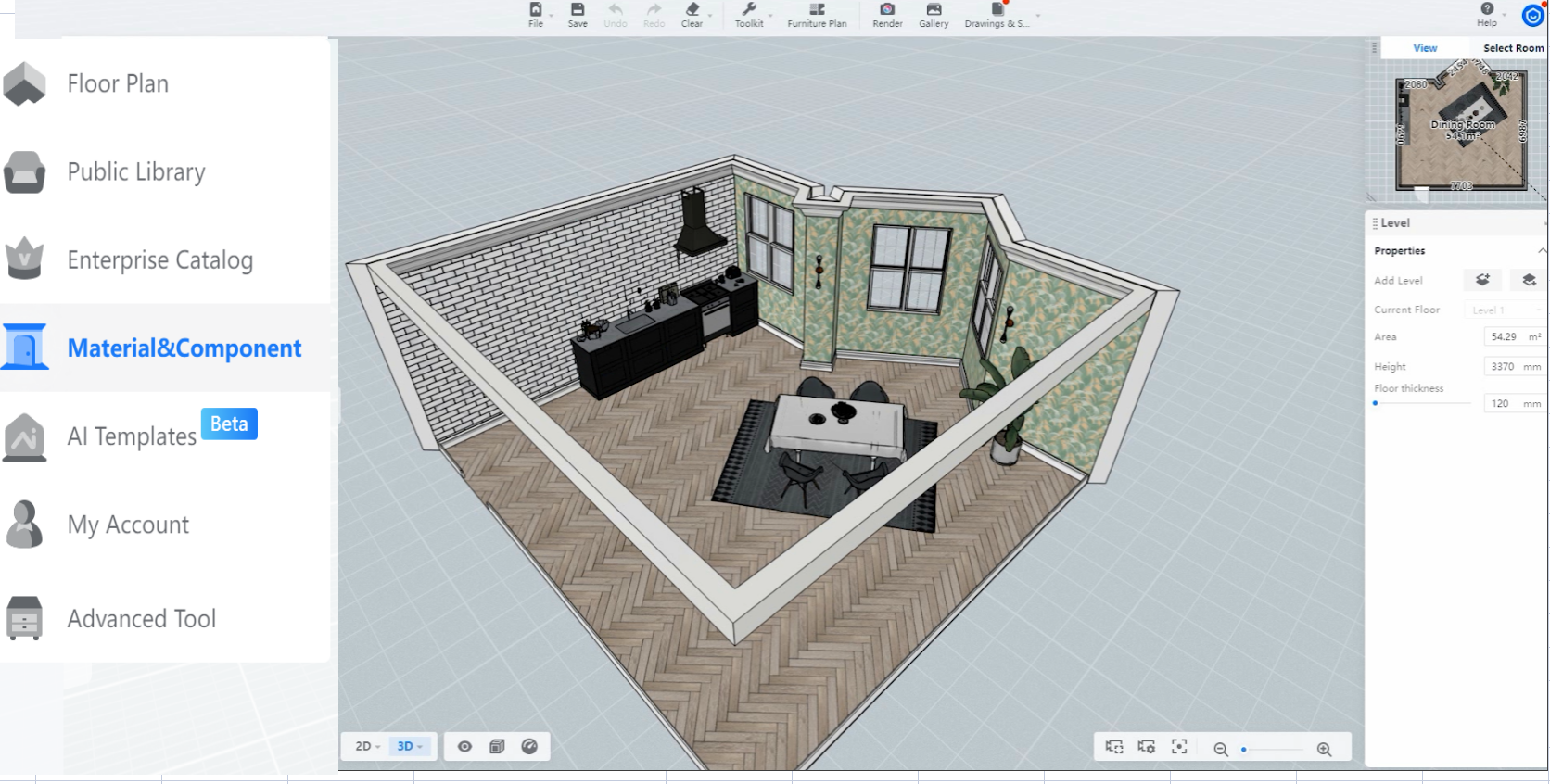Open the Render tool
1550x784 pixels.
[886, 14]
